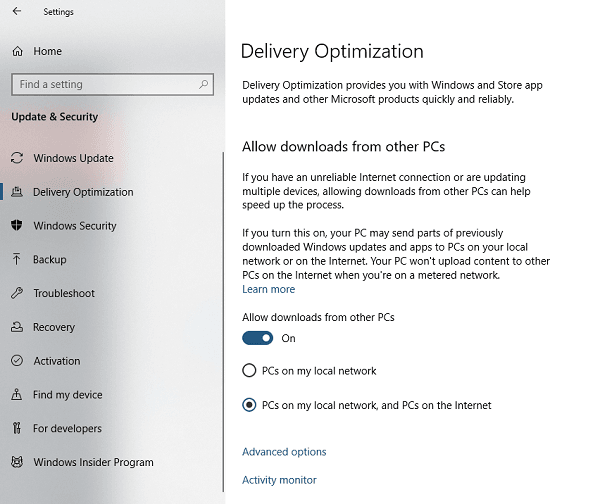Click the search magnifier icon
The image size is (600, 504).
[204, 84]
